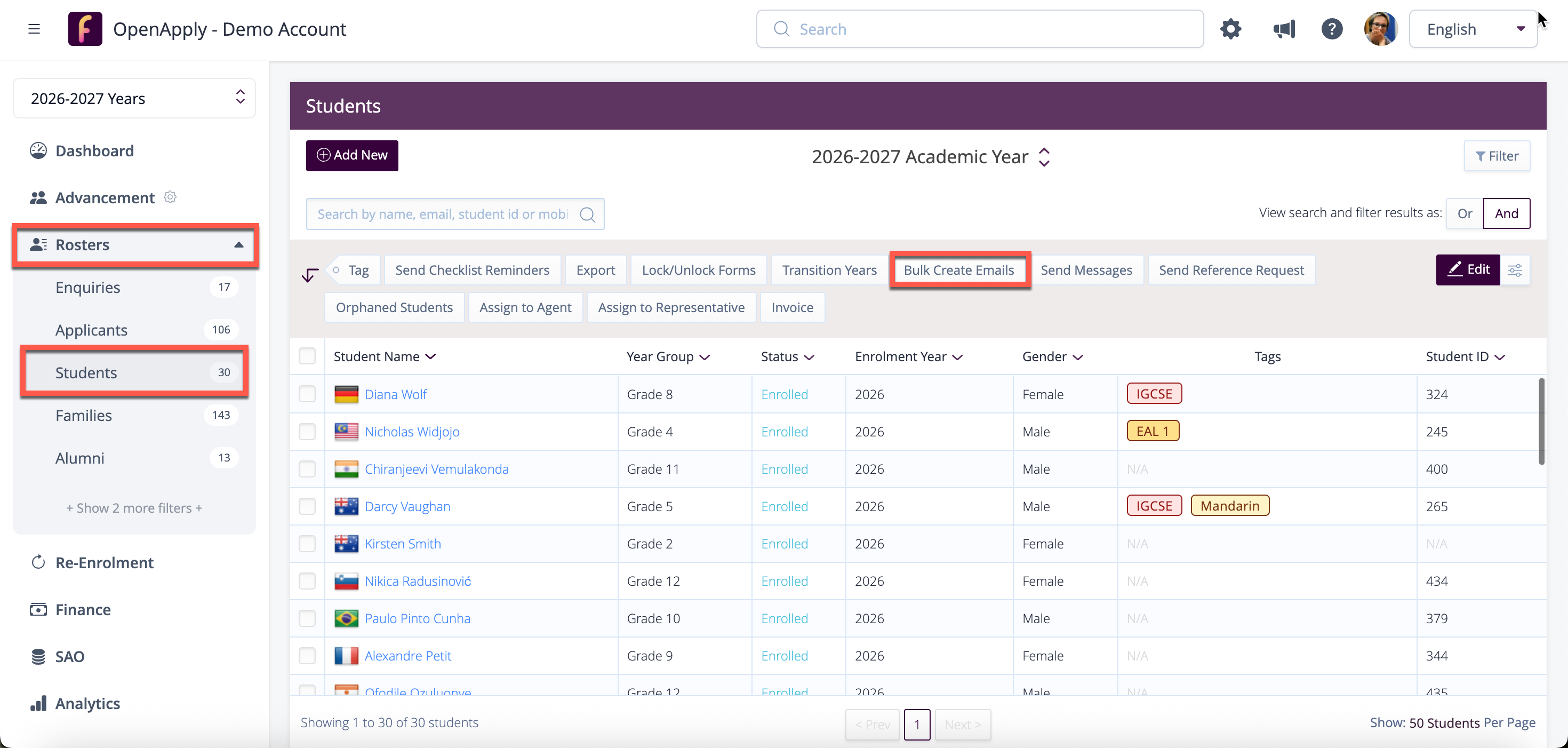Open the English language dropdown
This screenshot has width=1568, height=748.
pos(1474,29)
